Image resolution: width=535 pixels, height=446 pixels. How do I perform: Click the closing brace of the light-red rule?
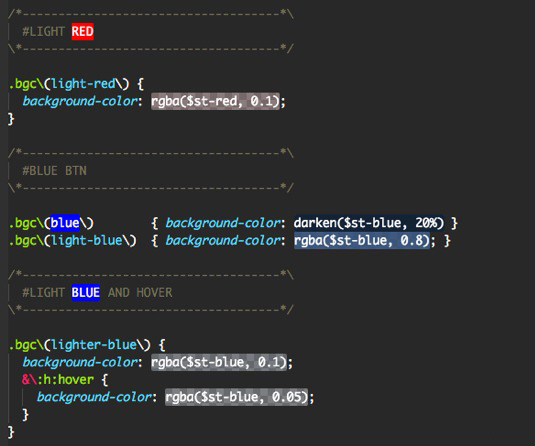[11, 119]
